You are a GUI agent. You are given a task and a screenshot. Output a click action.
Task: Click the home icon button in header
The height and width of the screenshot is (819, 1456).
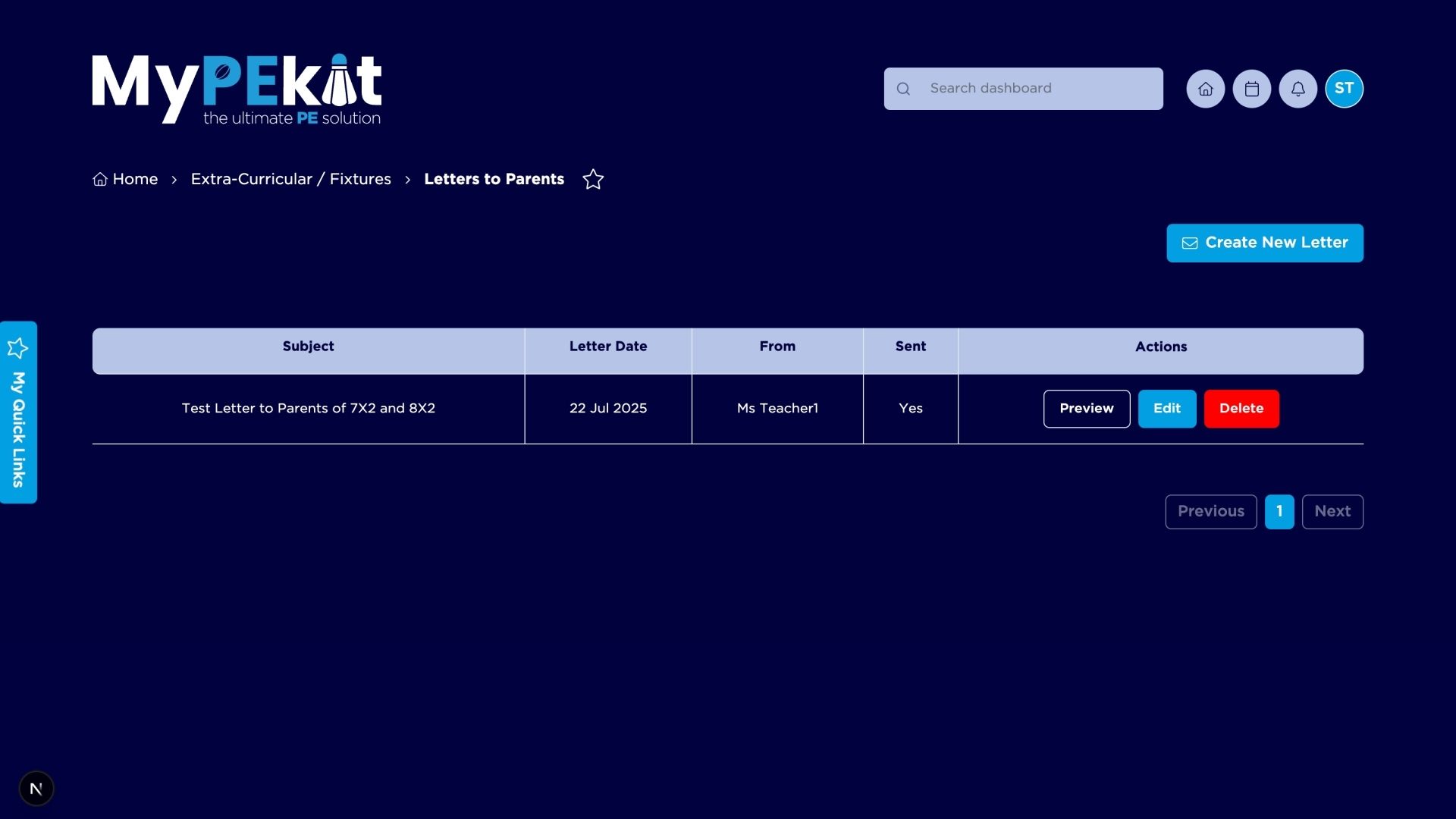[x=1205, y=89]
